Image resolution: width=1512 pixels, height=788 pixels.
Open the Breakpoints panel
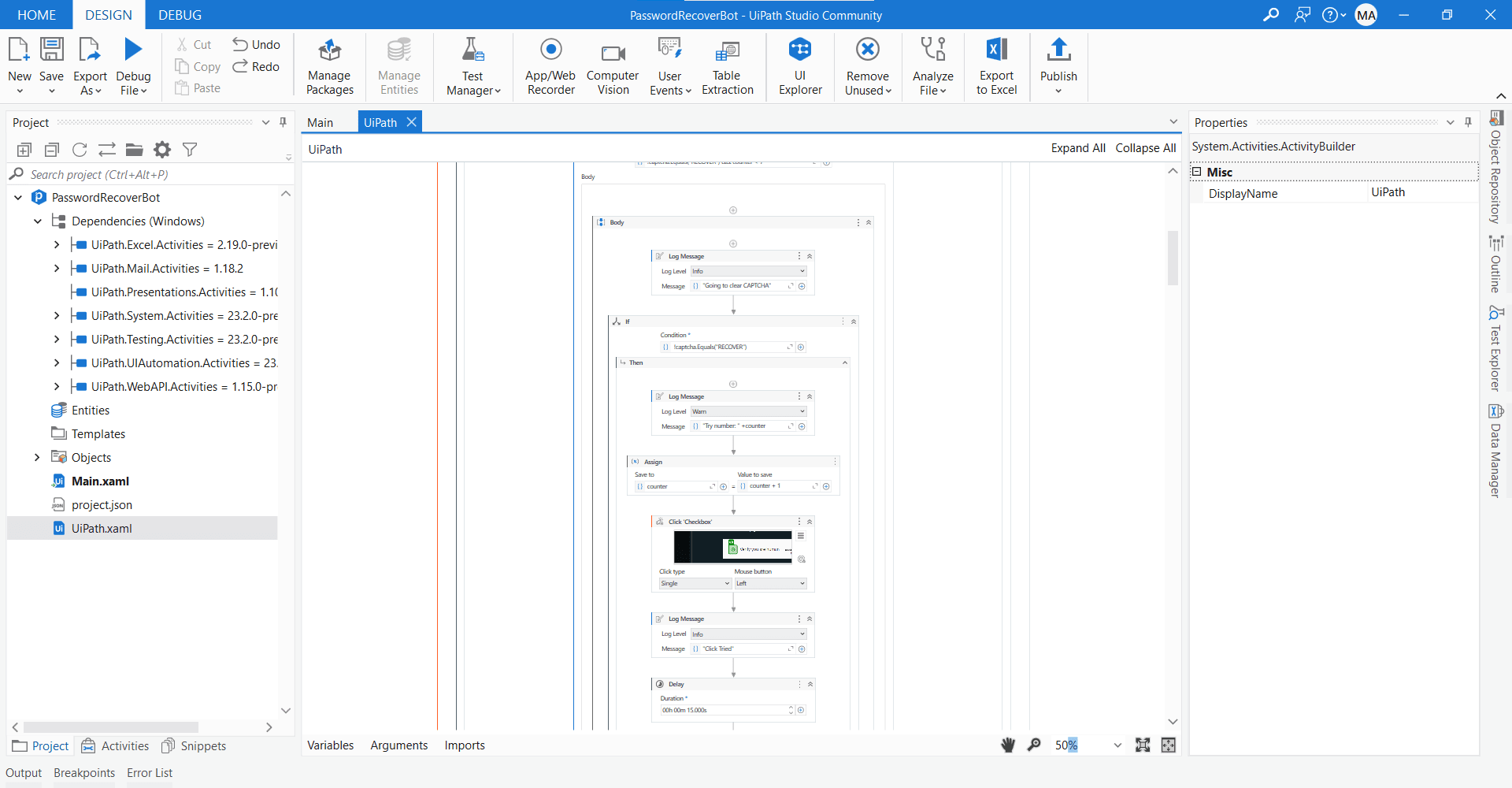[x=84, y=773]
